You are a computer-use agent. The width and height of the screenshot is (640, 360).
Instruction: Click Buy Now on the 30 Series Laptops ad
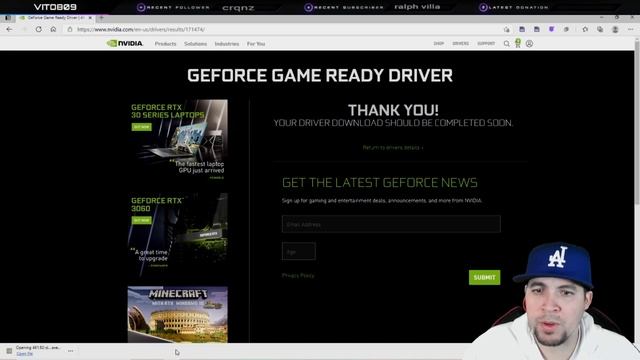(x=142, y=127)
